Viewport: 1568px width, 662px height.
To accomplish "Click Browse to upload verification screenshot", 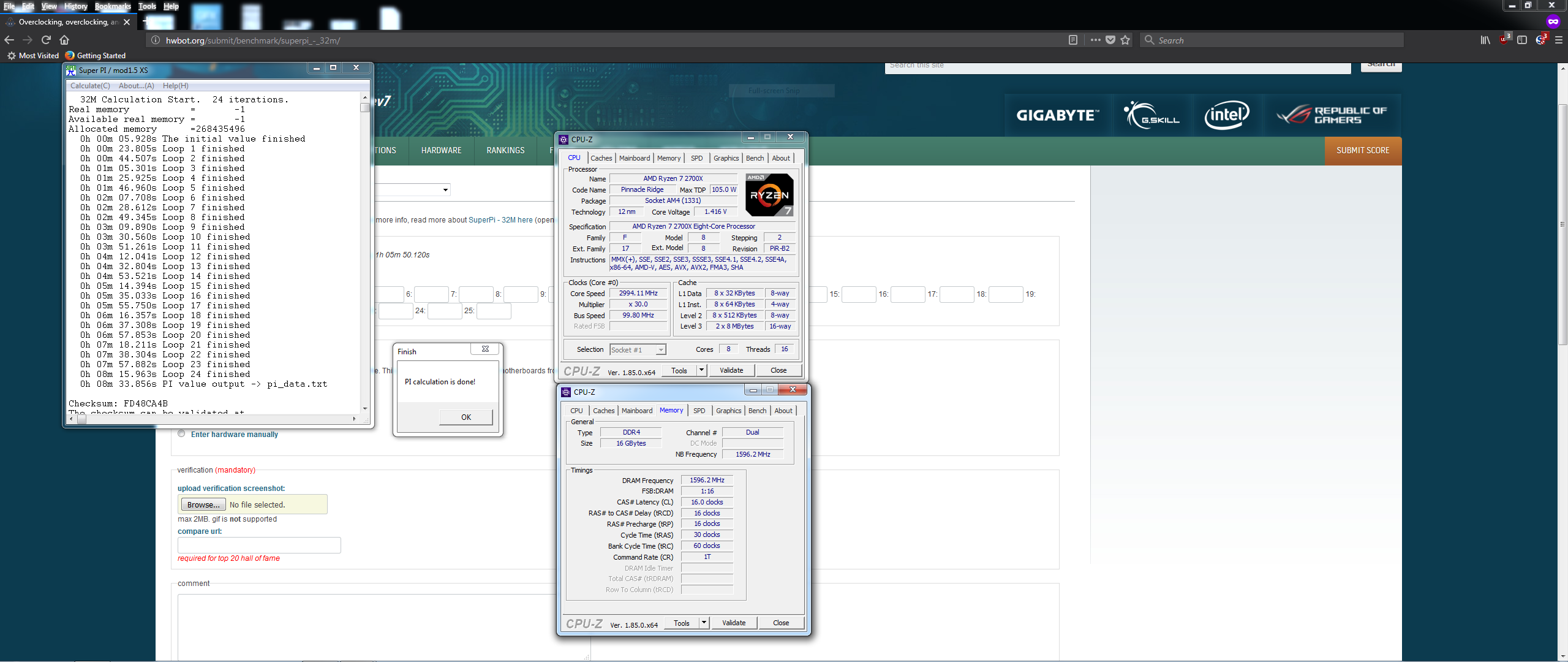I will (x=203, y=504).
